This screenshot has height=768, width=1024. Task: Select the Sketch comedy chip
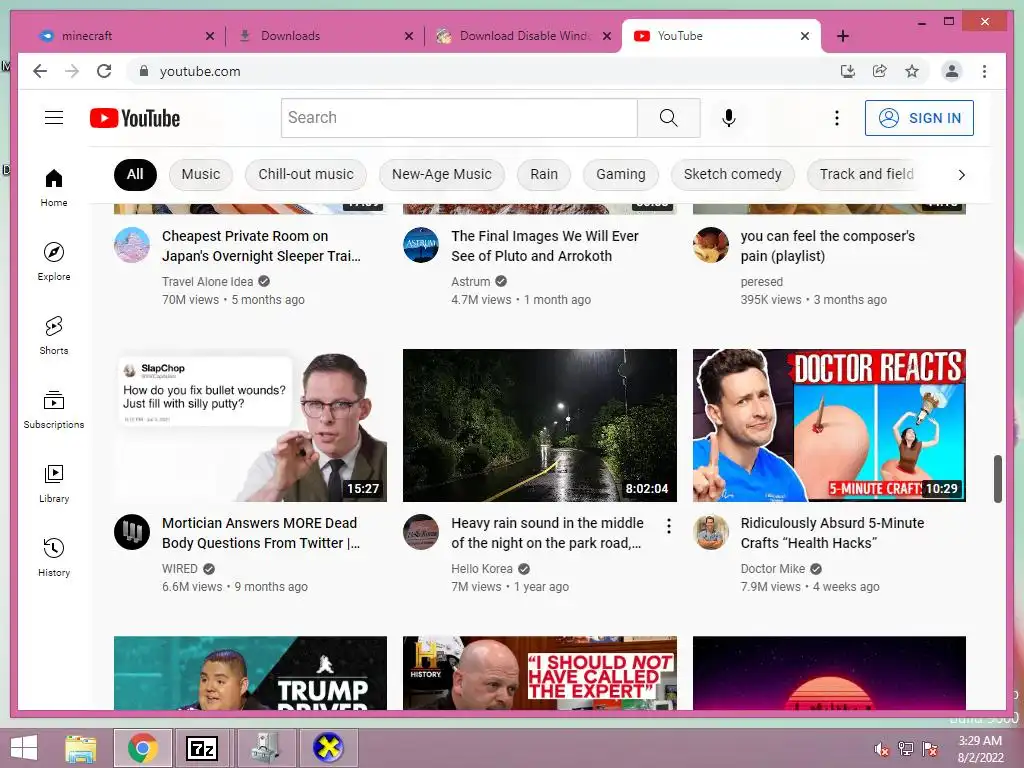[732, 174]
